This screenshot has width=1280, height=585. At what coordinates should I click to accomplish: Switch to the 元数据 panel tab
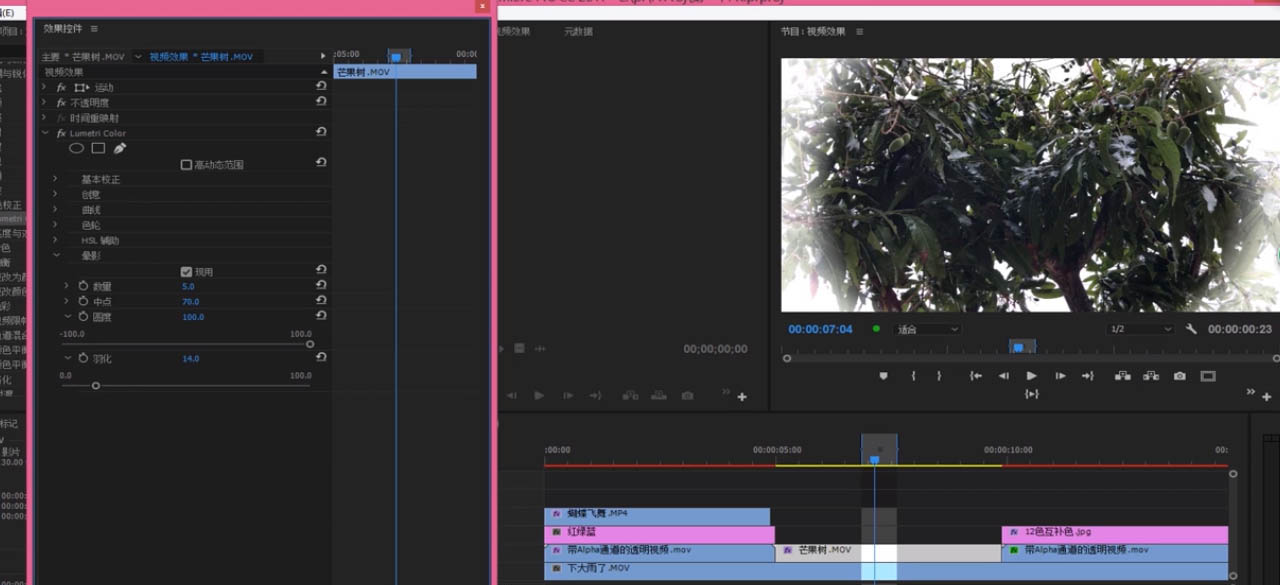[578, 32]
